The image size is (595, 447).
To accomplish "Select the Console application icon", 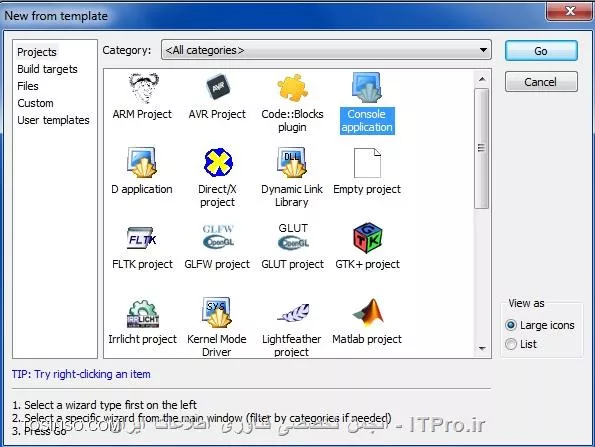I will (367, 88).
